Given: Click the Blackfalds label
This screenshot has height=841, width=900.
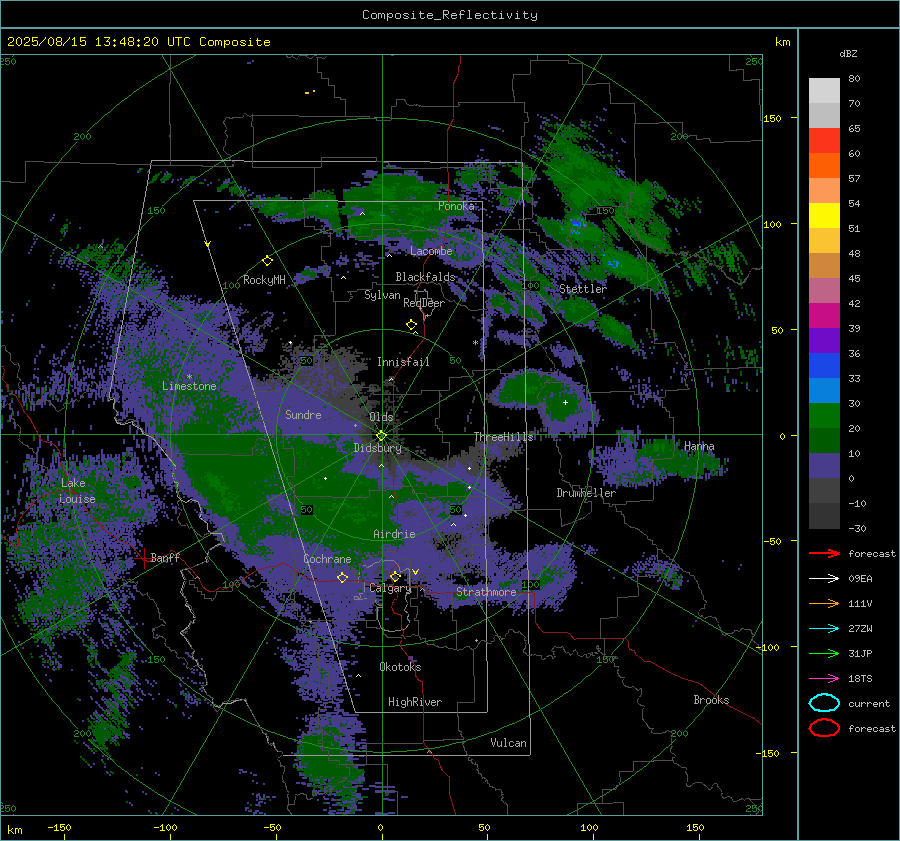Looking at the screenshot, I should coord(425,277).
